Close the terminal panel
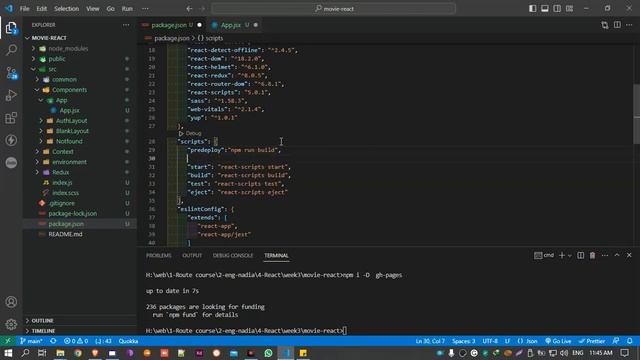Image resolution: width=640 pixels, height=360 pixels. click(x=629, y=255)
